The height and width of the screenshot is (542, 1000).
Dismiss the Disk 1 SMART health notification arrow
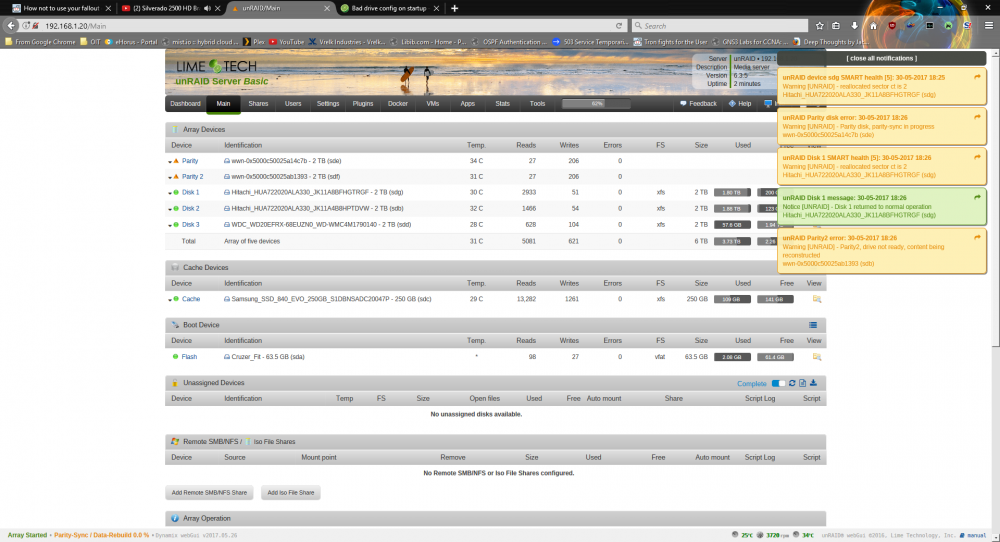coord(977,157)
